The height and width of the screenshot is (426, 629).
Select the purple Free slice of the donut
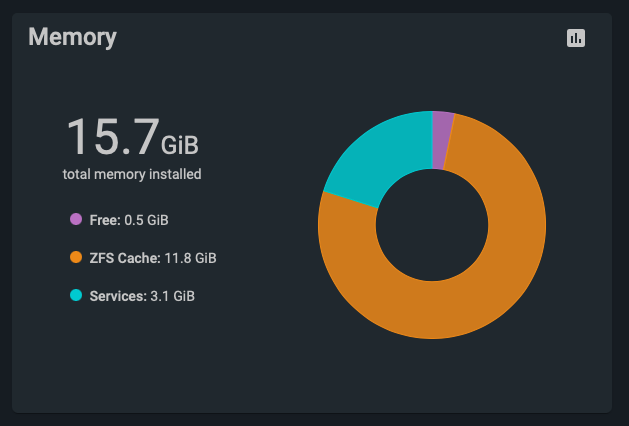click(442, 126)
